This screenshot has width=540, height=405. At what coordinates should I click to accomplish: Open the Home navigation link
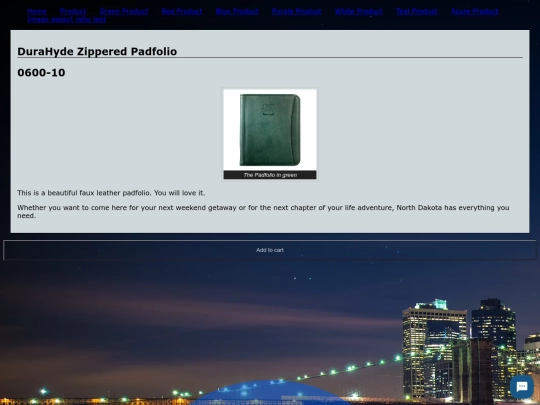coord(37,11)
